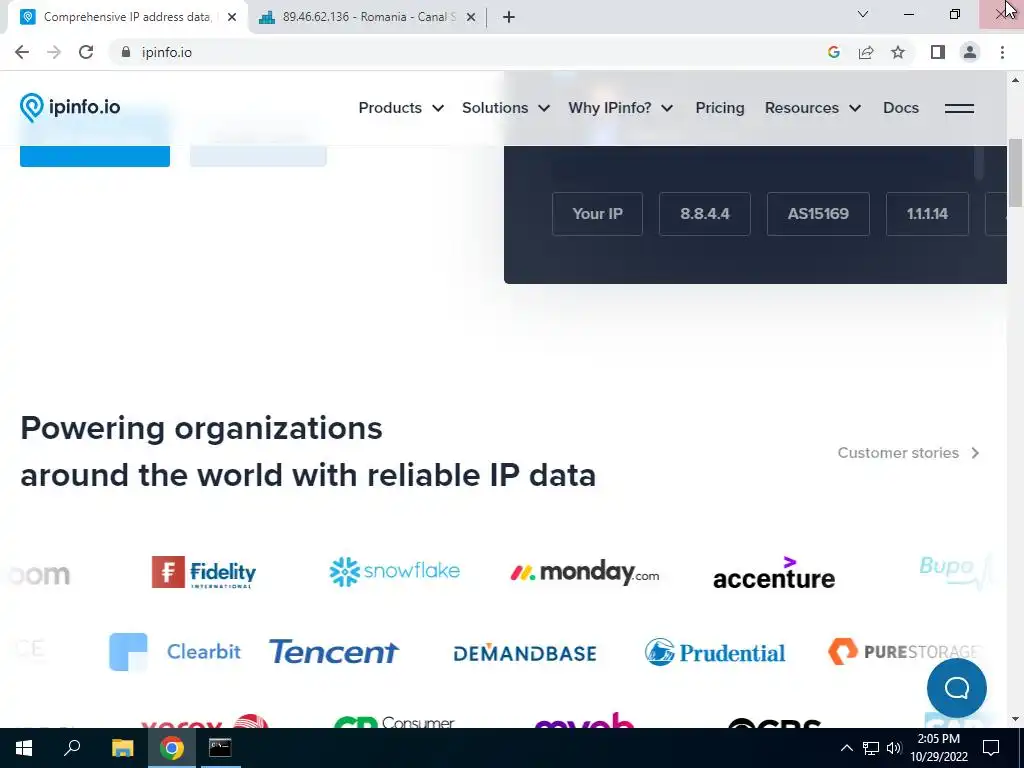Screen dimensions: 1024x768
Task: Open Chrome three-dot menu
Action: [1002, 52]
